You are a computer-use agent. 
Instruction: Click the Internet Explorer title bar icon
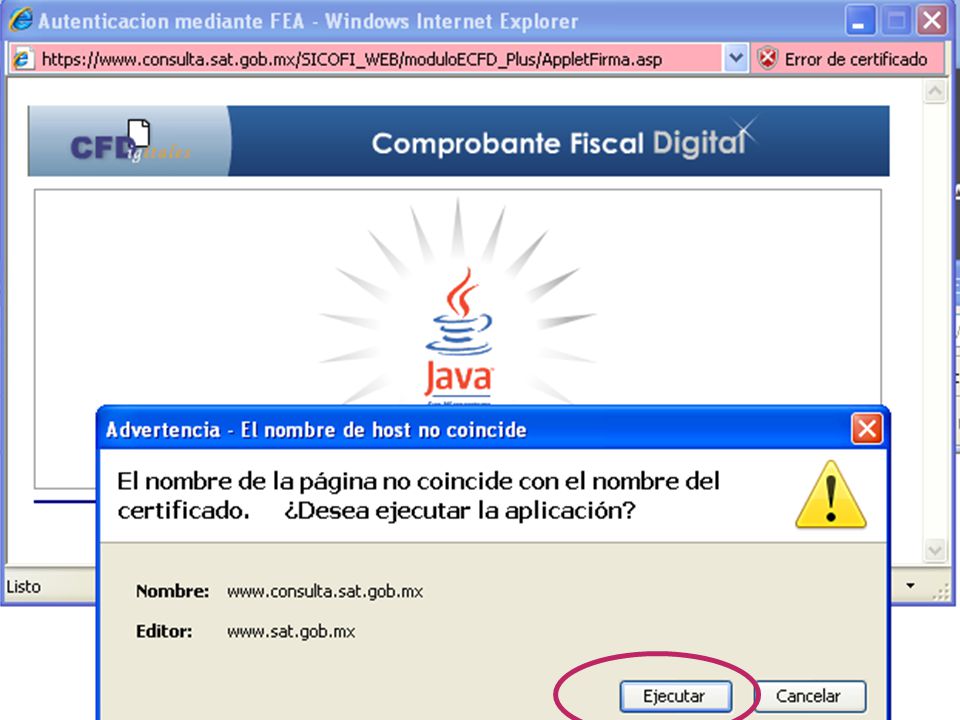pyautogui.click(x=21, y=20)
